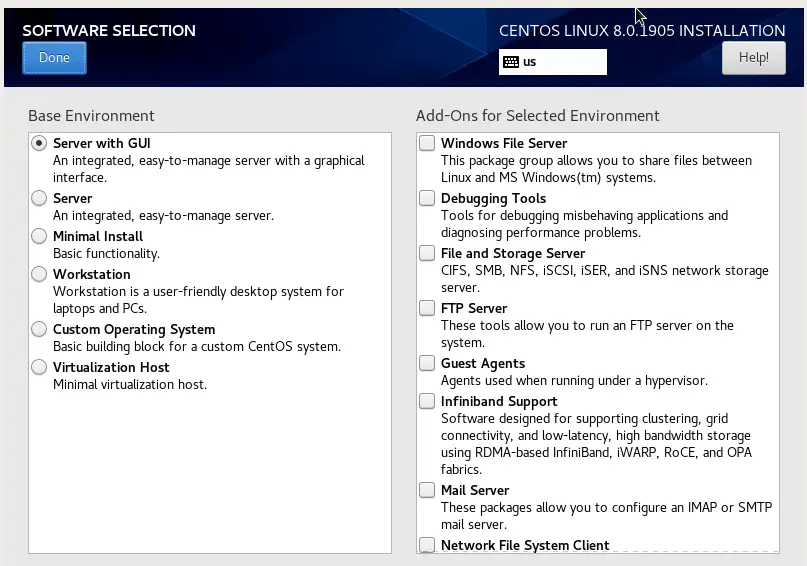The width and height of the screenshot is (807, 566).
Task: Click the 'Virtualization Host' label
Action: pyautogui.click(x=111, y=367)
